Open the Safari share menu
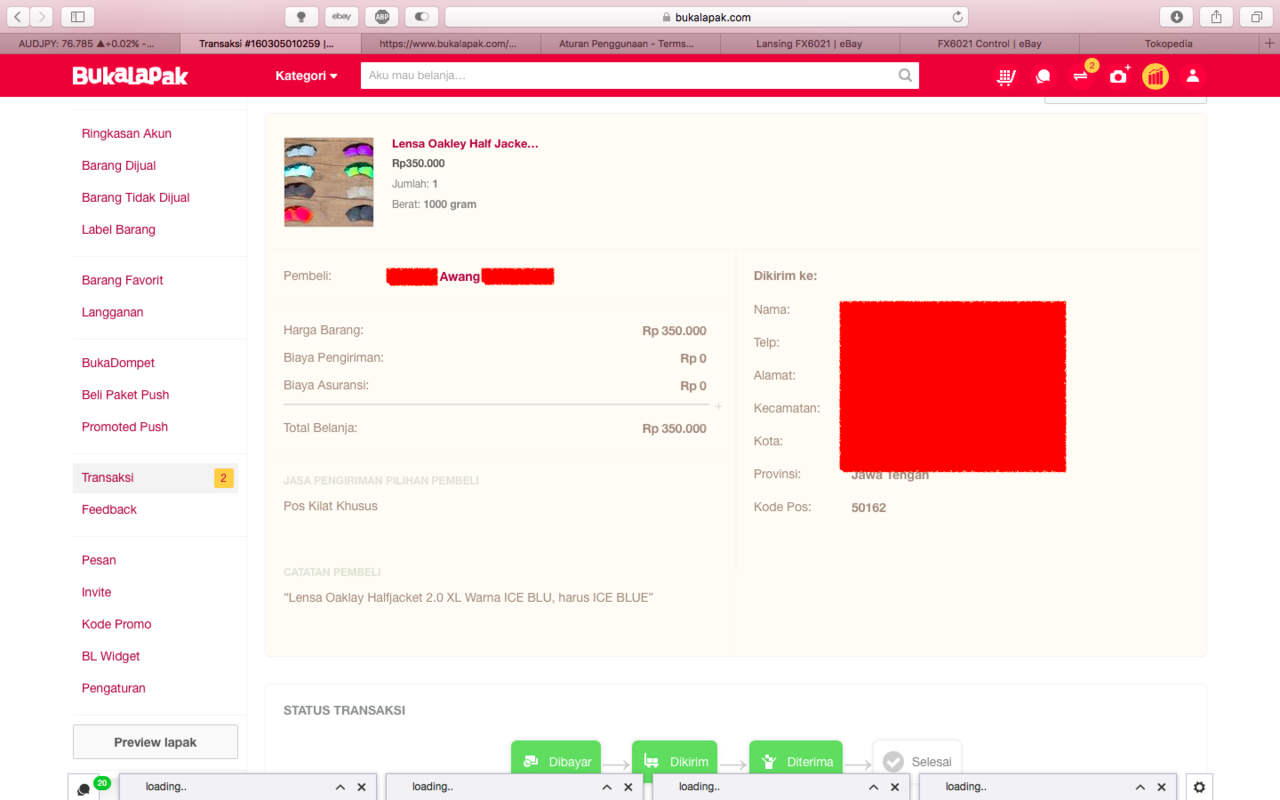This screenshot has width=1280, height=800. (1216, 16)
